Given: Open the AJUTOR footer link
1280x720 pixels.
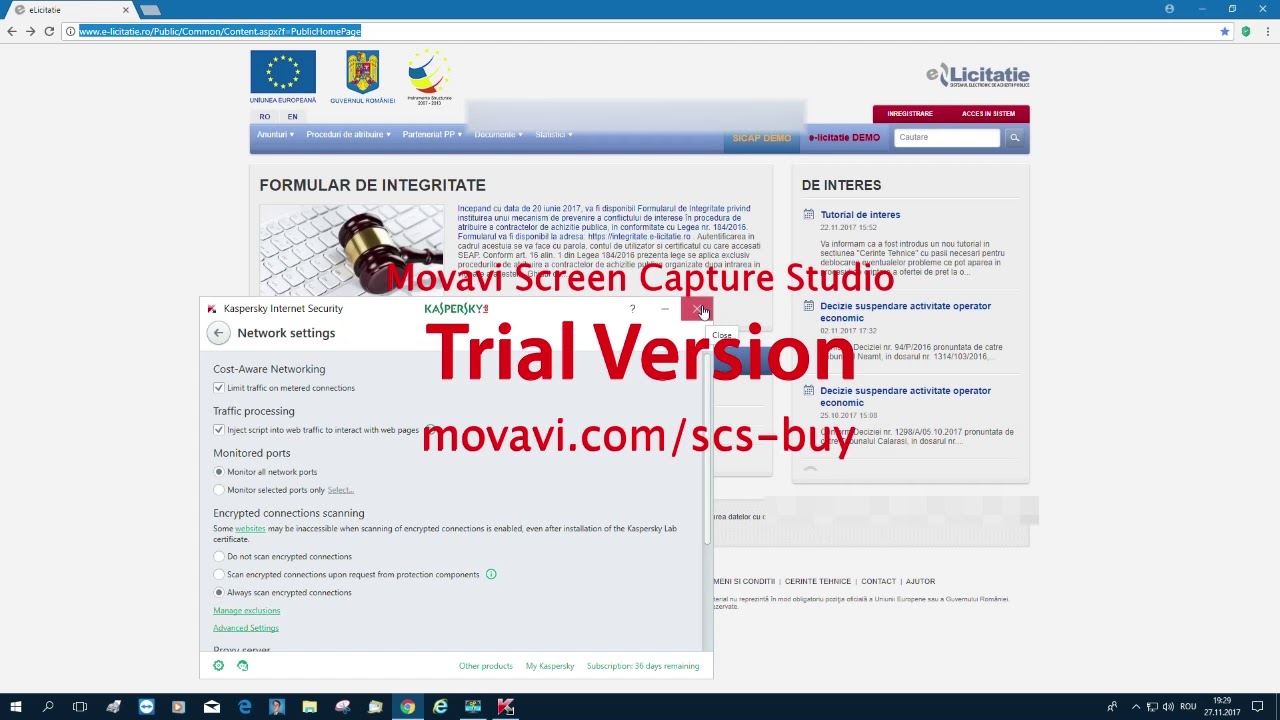Looking at the screenshot, I should 920,581.
